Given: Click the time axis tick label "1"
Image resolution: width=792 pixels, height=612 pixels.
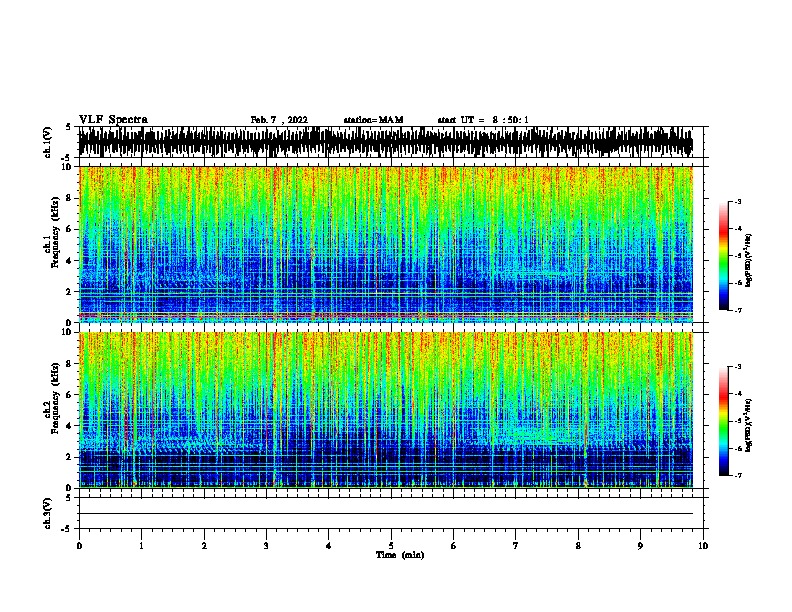Looking at the screenshot, I should 141,546.
